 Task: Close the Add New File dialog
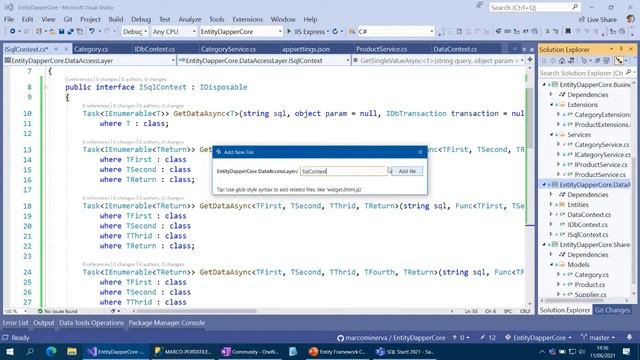(420, 152)
